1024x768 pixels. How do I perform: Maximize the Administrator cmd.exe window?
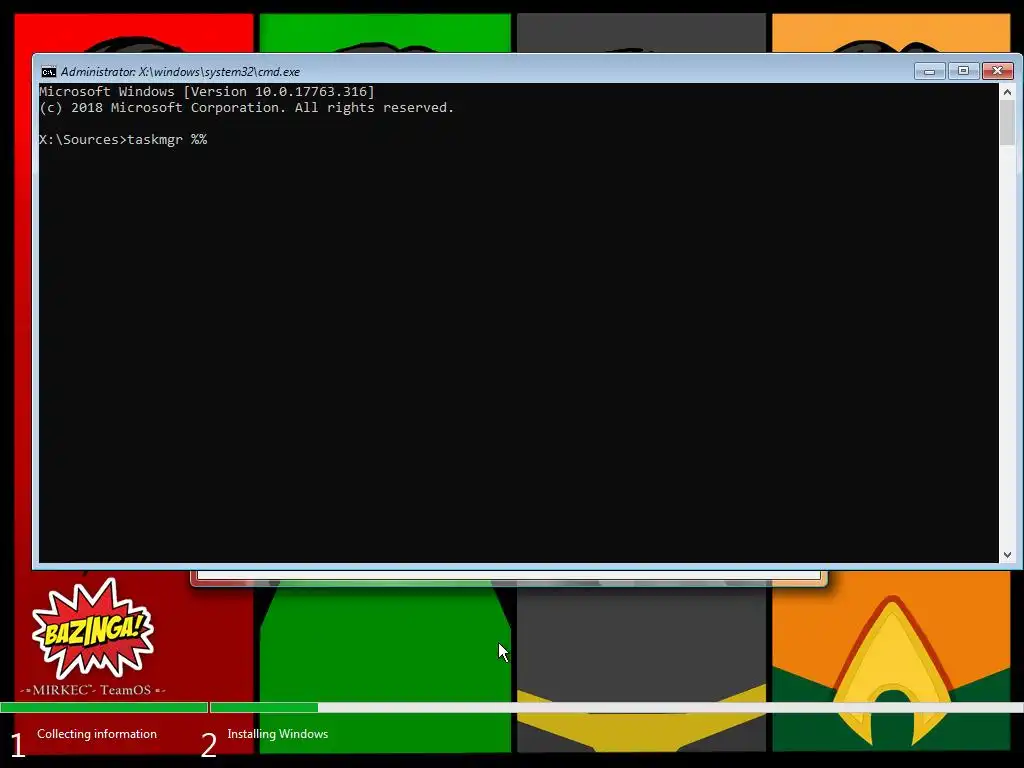pyautogui.click(x=963, y=71)
